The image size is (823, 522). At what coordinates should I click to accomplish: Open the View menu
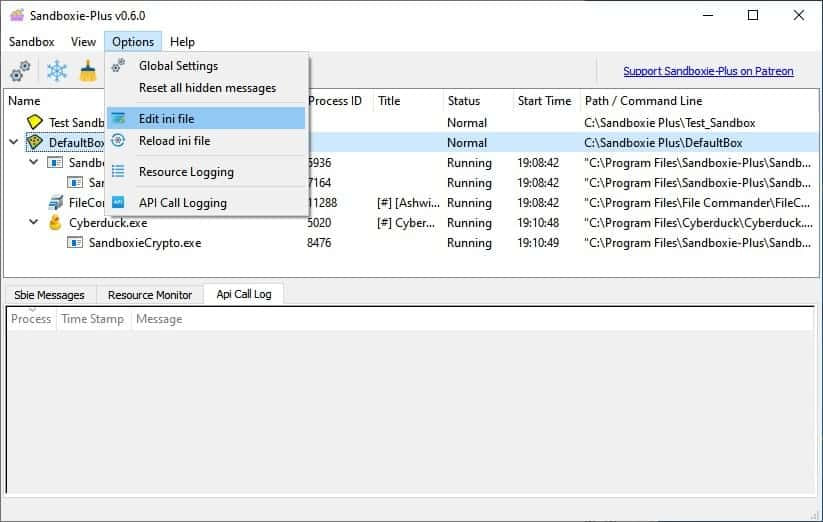coord(83,42)
